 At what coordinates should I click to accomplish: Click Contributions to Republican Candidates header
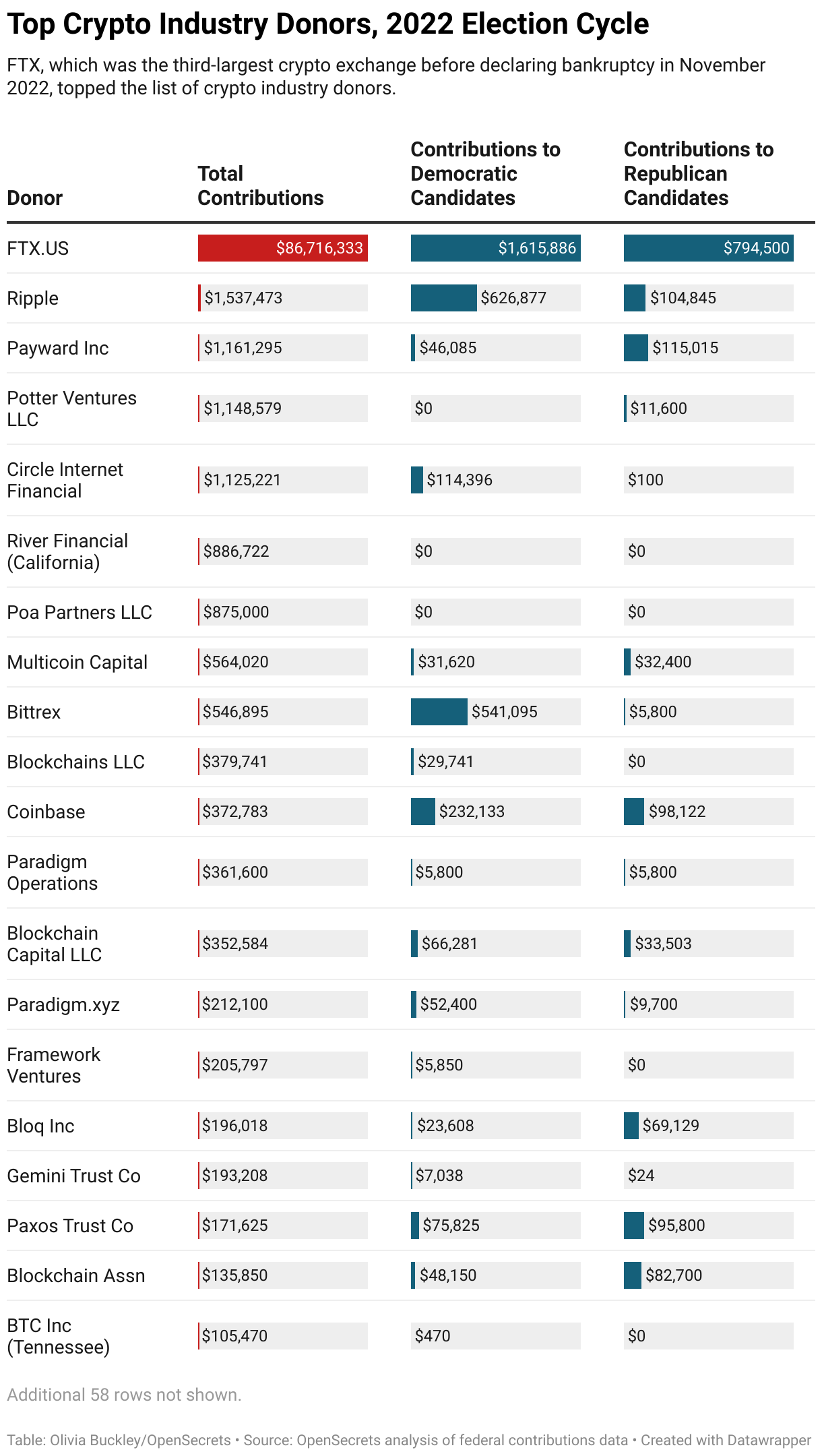point(698,173)
